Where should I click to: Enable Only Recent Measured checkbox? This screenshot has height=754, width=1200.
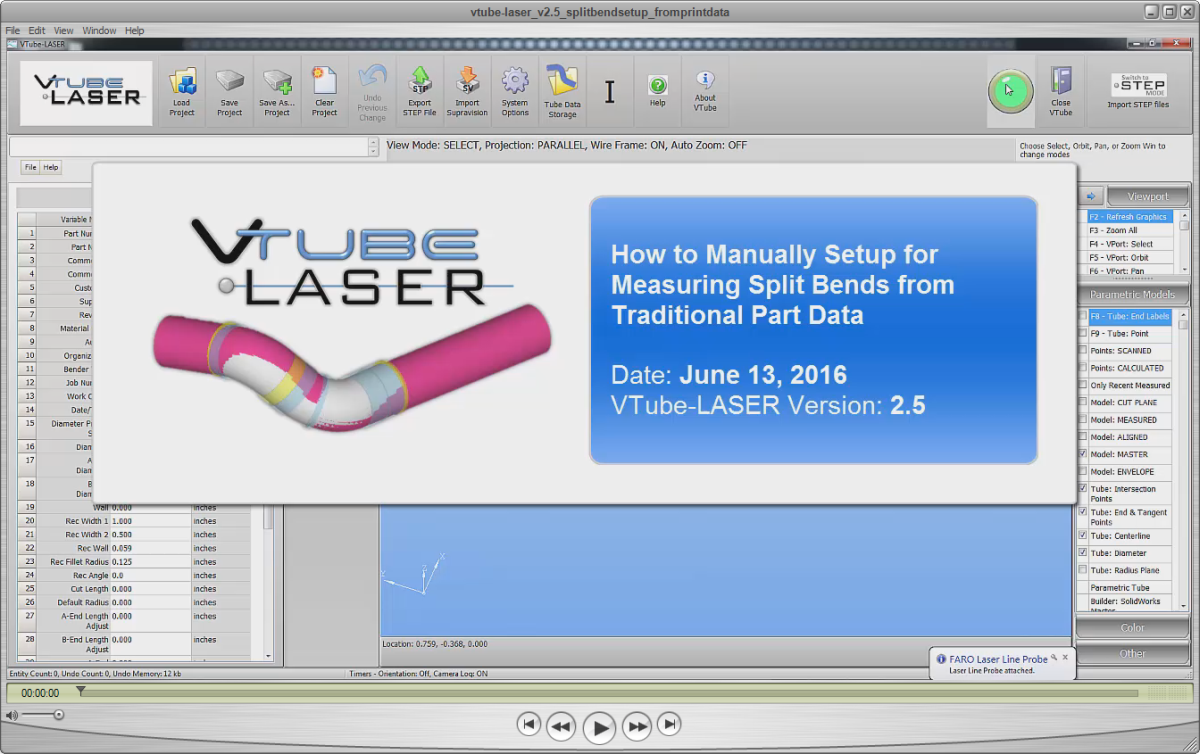click(1083, 385)
